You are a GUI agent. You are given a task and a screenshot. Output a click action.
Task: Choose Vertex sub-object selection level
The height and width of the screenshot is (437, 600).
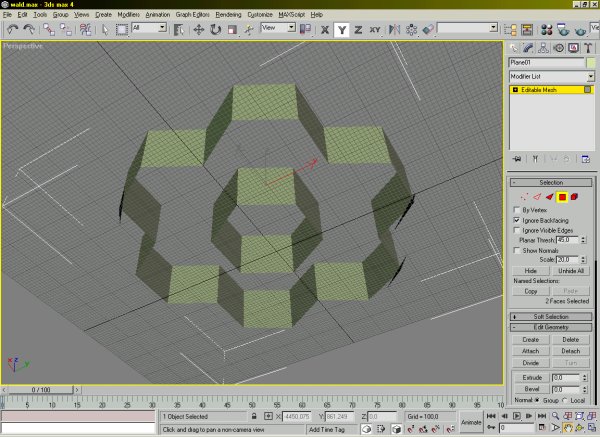(x=526, y=197)
